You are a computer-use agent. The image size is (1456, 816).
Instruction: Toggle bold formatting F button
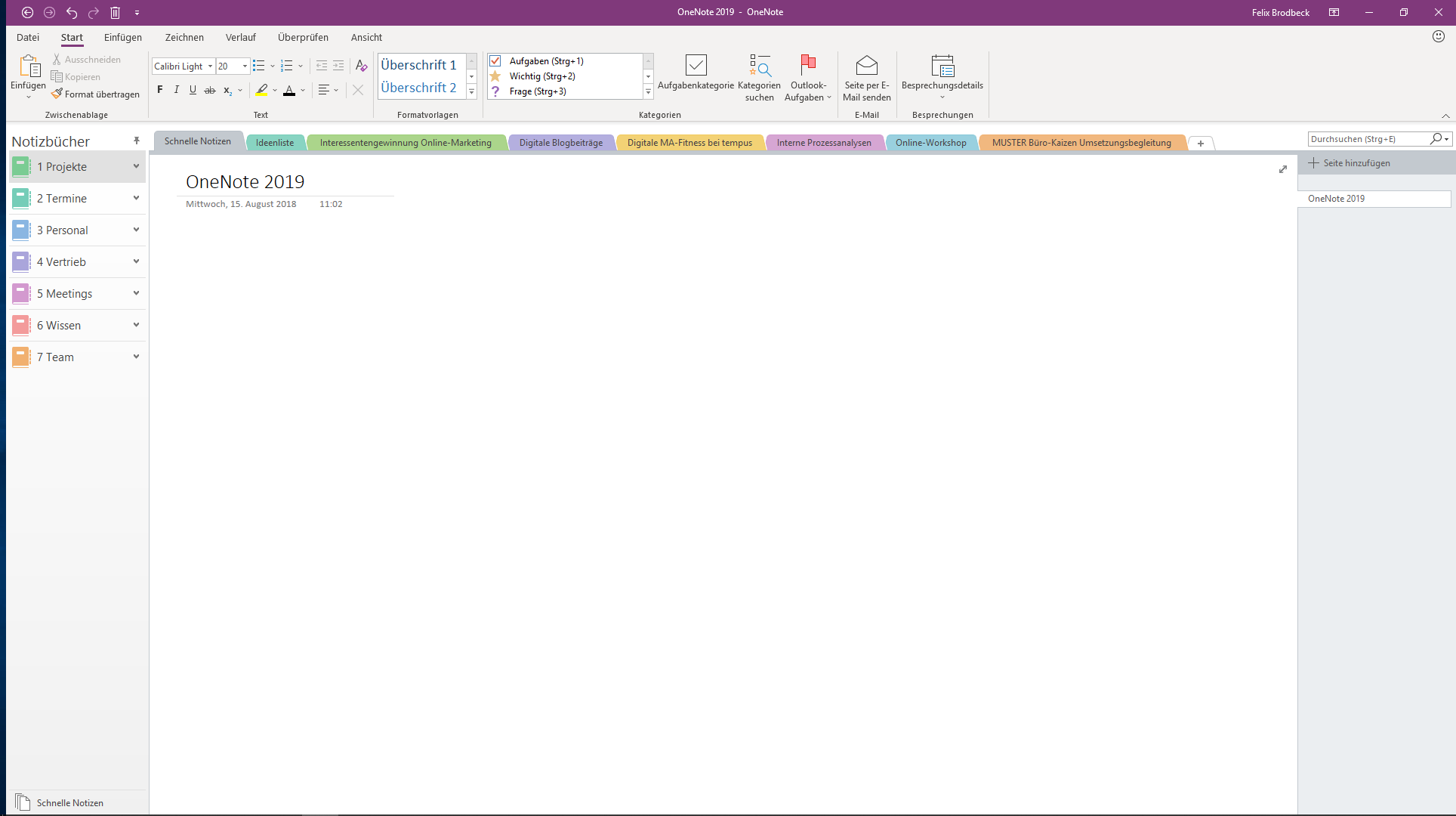pyautogui.click(x=159, y=90)
